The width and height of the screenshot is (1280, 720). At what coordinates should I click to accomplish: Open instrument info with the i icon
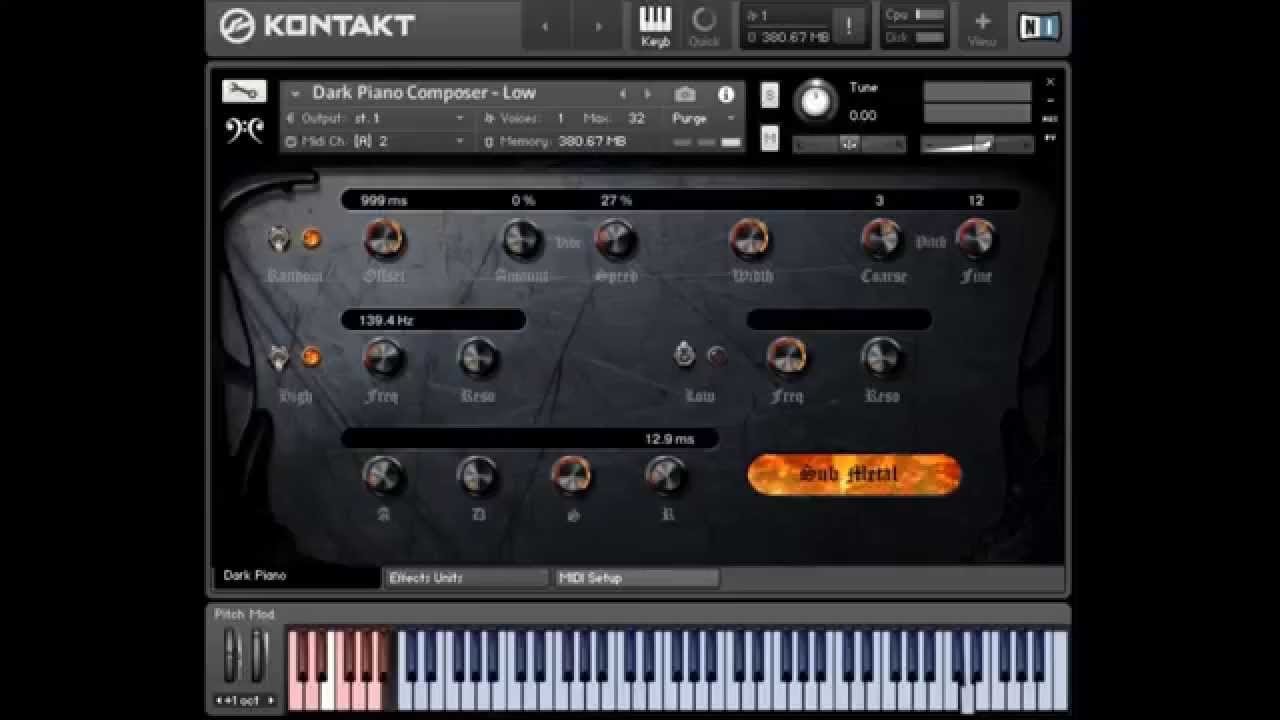point(726,94)
